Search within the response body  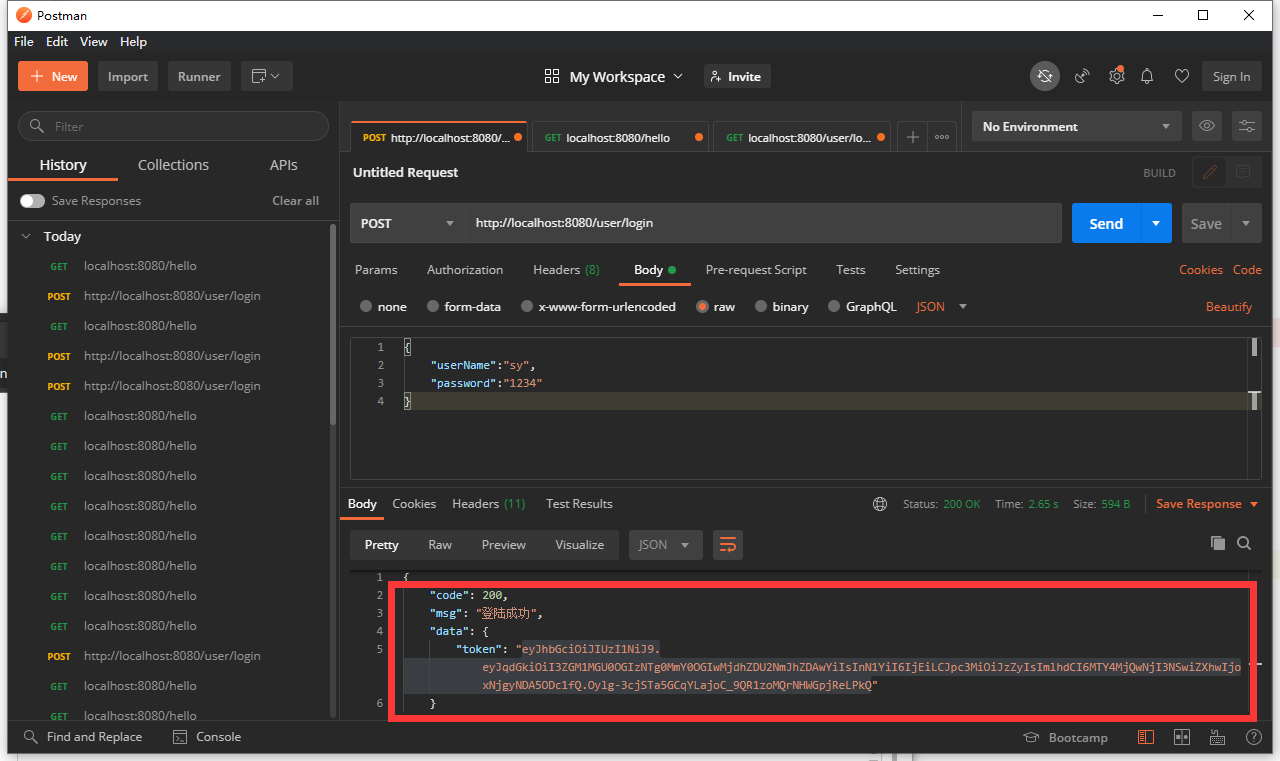pyautogui.click(x=1244, y=543)
